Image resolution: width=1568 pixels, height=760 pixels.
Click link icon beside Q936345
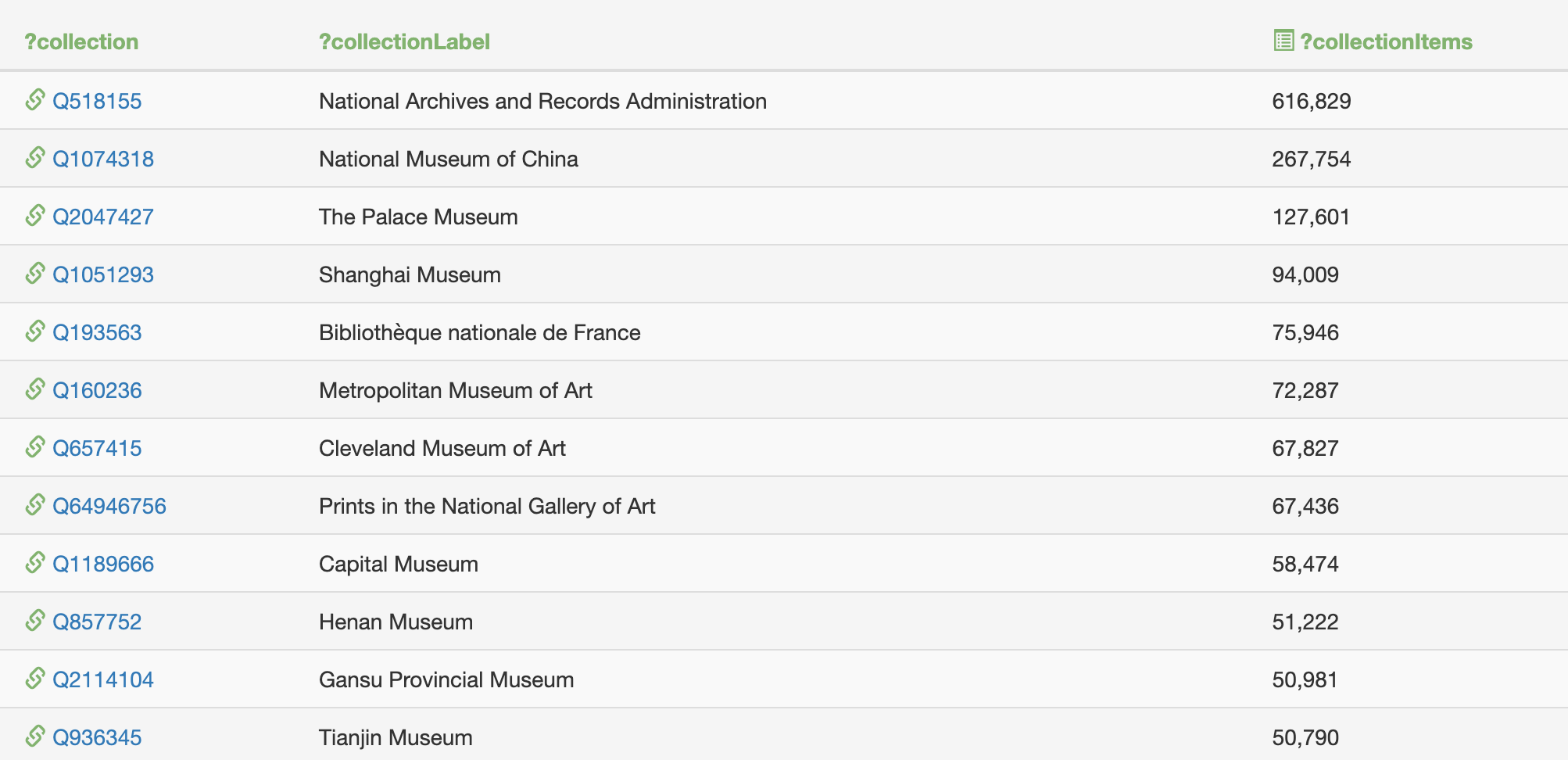[35, 737]
